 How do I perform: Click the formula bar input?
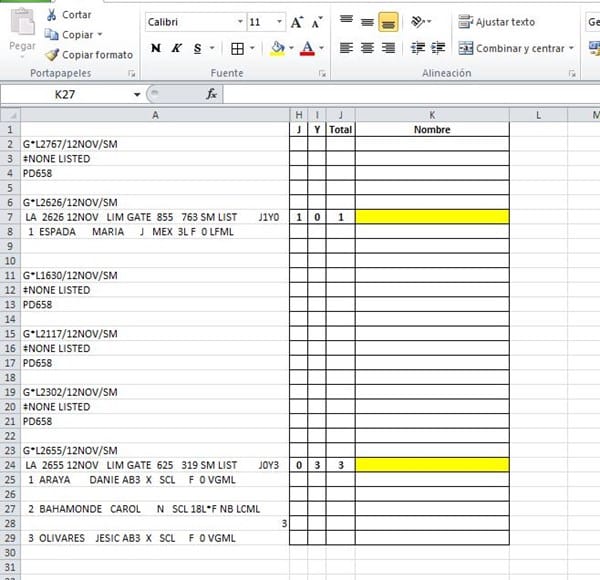pyautogui.click(x=411, y=94)
